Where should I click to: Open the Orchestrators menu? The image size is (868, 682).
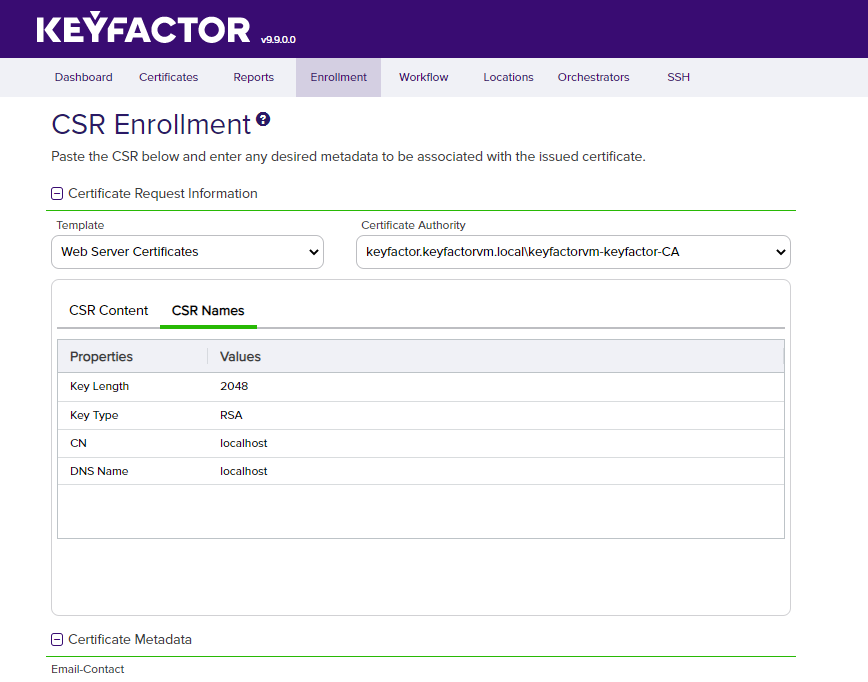pos(593,77)
